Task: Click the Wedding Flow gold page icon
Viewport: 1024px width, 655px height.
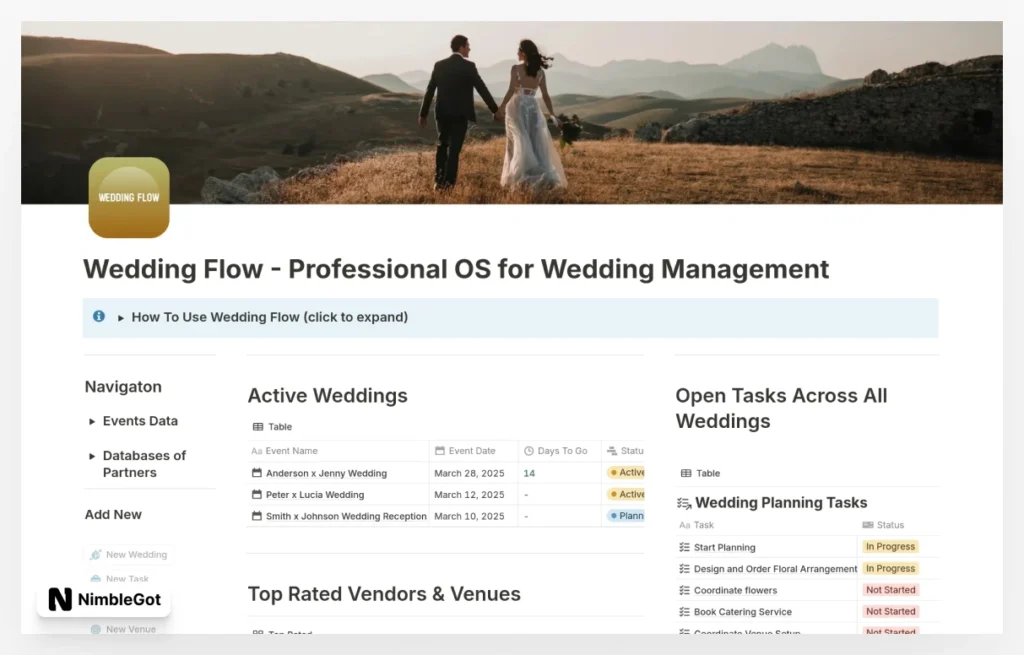Action: pyautogui.click(x=129, y=197)
